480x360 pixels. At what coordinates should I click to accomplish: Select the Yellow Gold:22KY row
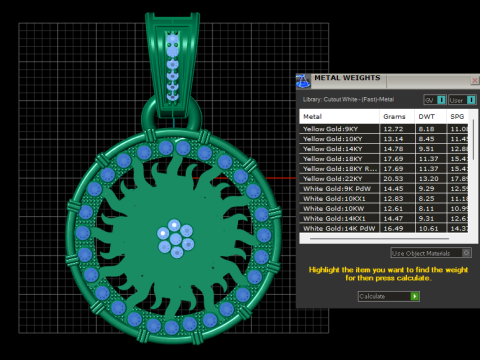(384, 179)
